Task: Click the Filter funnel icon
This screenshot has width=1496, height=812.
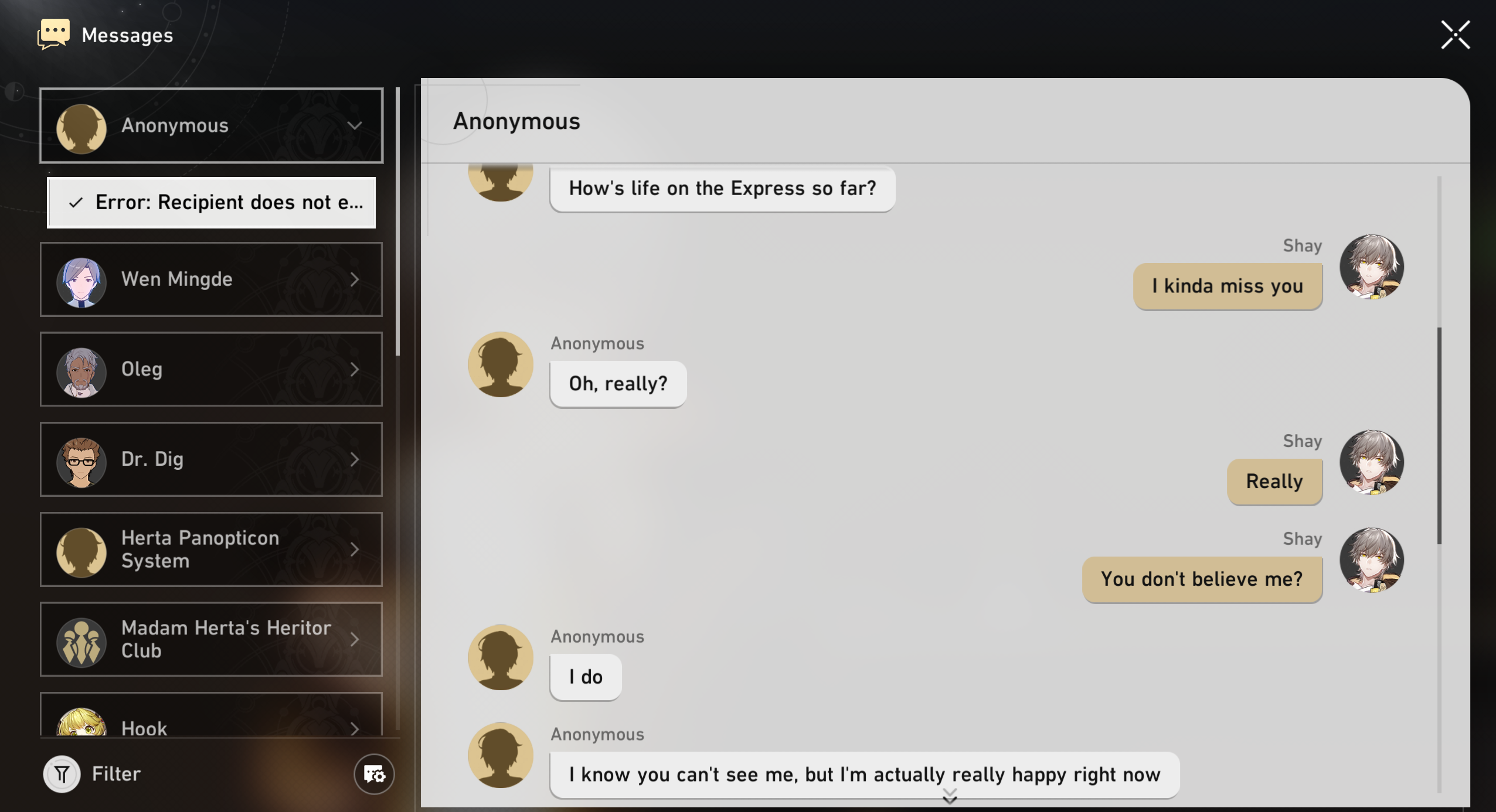Action: pos(62,774)
